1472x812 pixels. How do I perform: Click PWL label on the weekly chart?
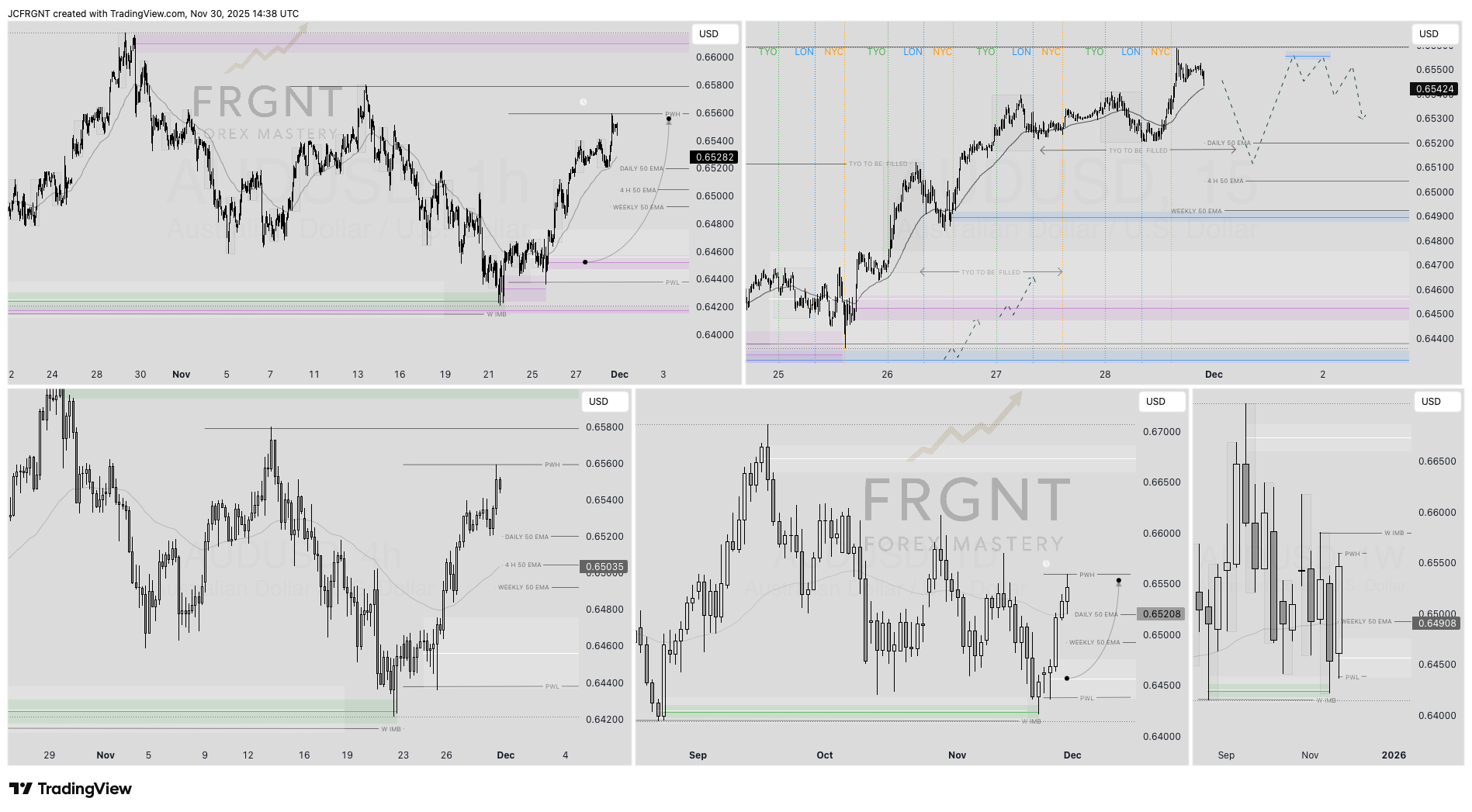[1353, 678]
